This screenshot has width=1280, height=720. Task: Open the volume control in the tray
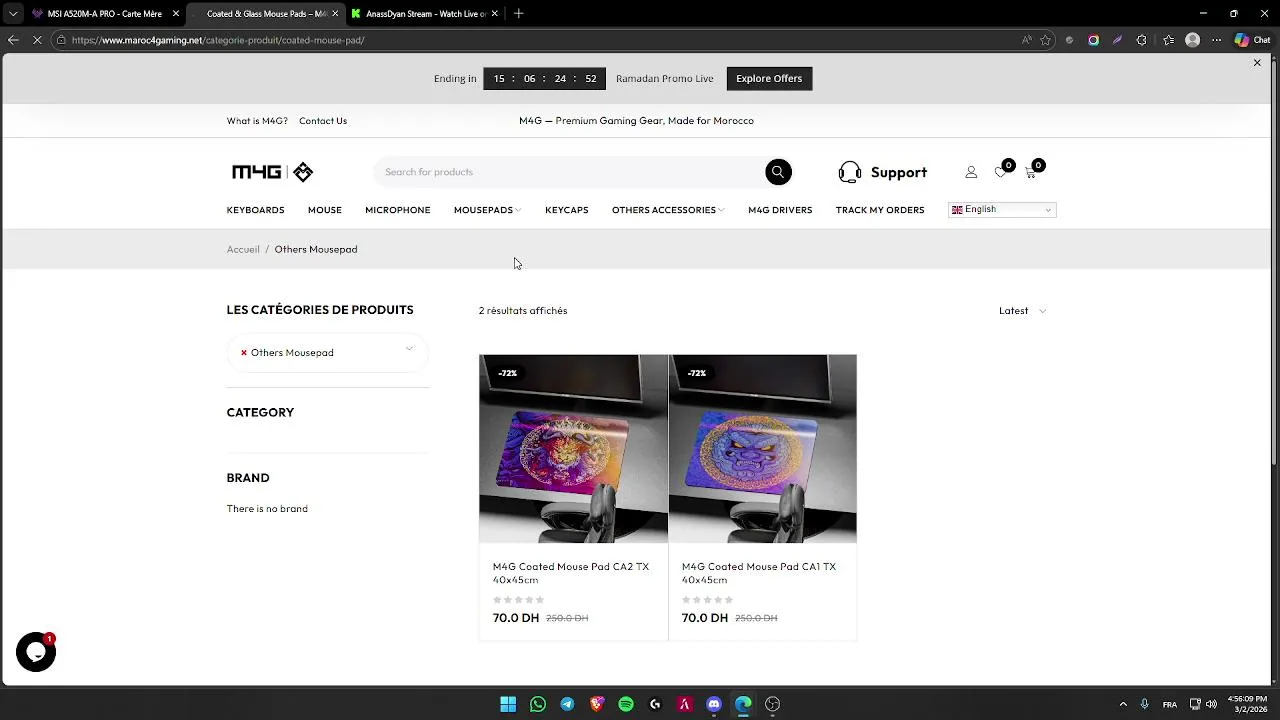1211,704
